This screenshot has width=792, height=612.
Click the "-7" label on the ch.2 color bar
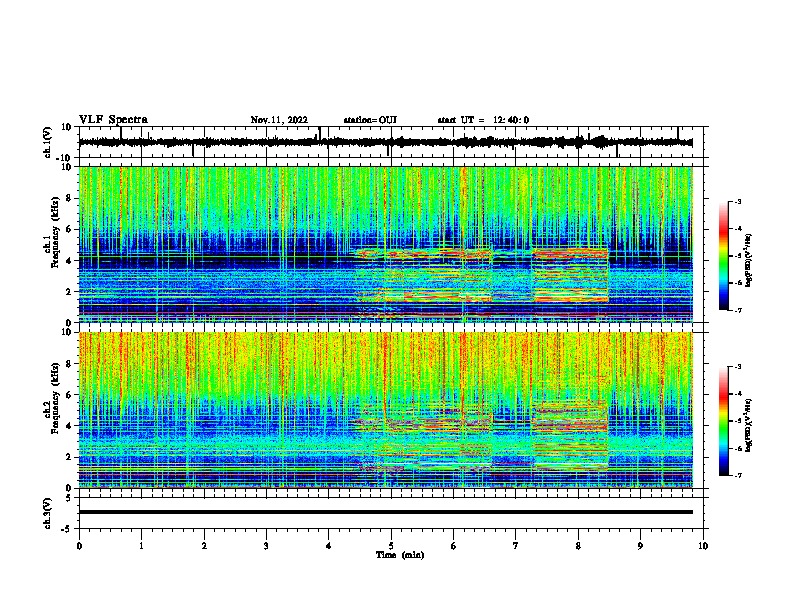(737, 475)
